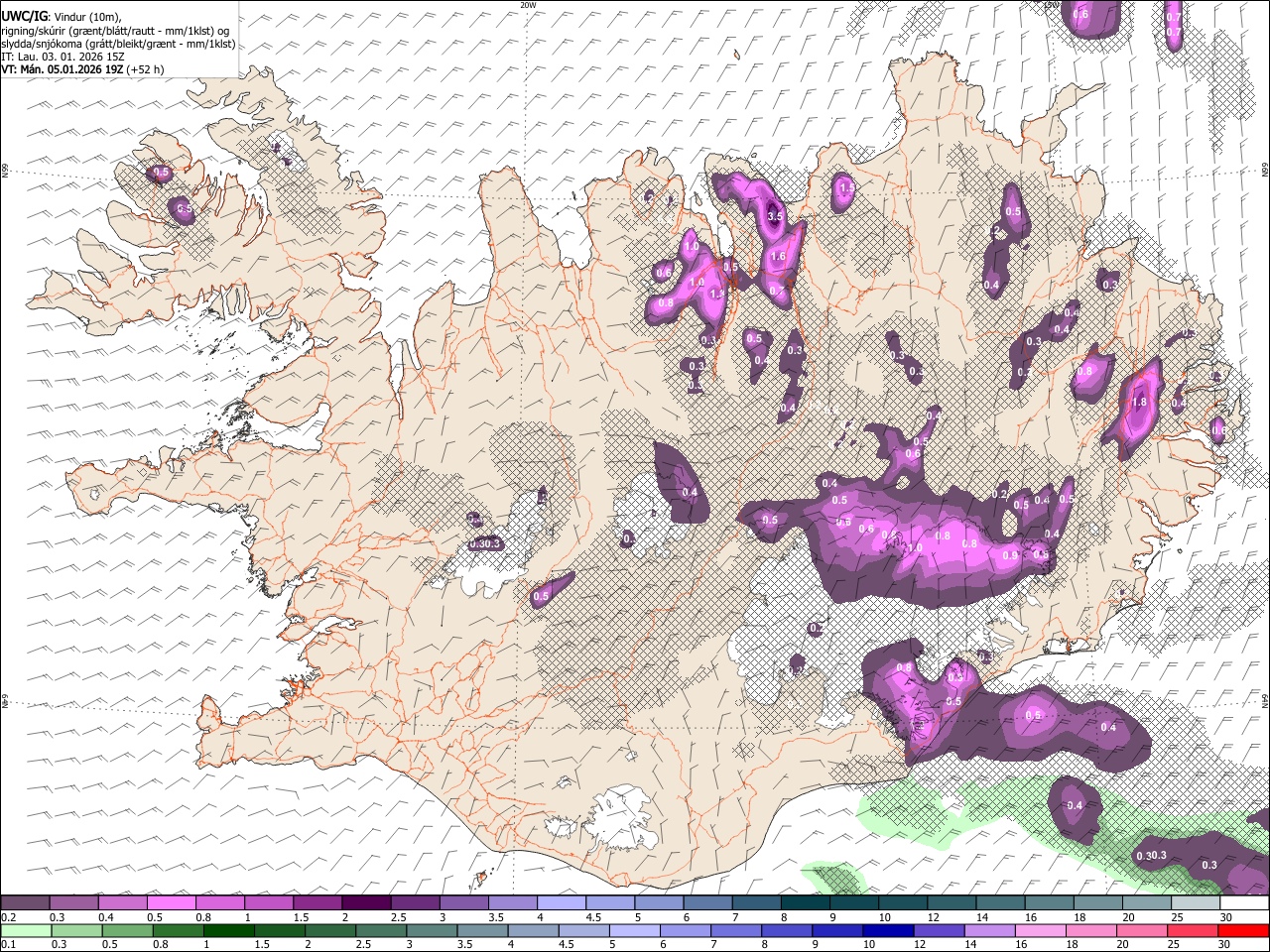1270x952 pixels.
Task: Click the '4.5' label in lower legend row
Action: pos(568,944)
